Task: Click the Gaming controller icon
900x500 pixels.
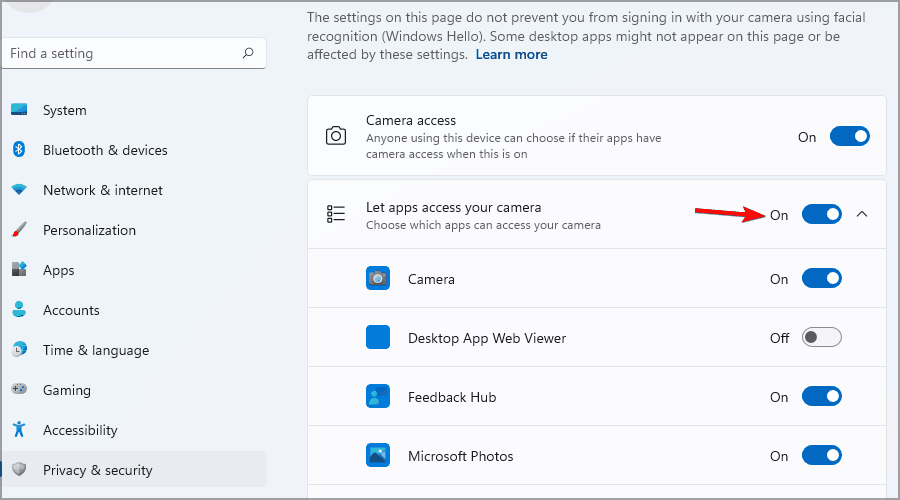Action: click(19, 390)
